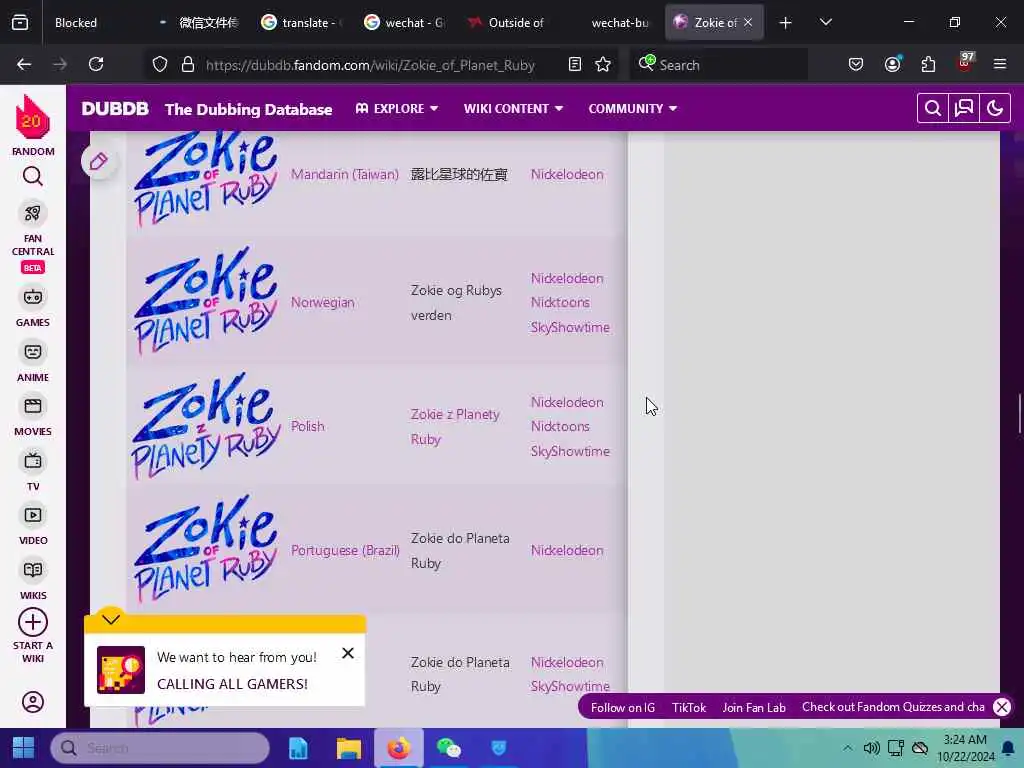
Task: Open the user profile icon in Fandom sidebar
Action: tap(33, 702)
